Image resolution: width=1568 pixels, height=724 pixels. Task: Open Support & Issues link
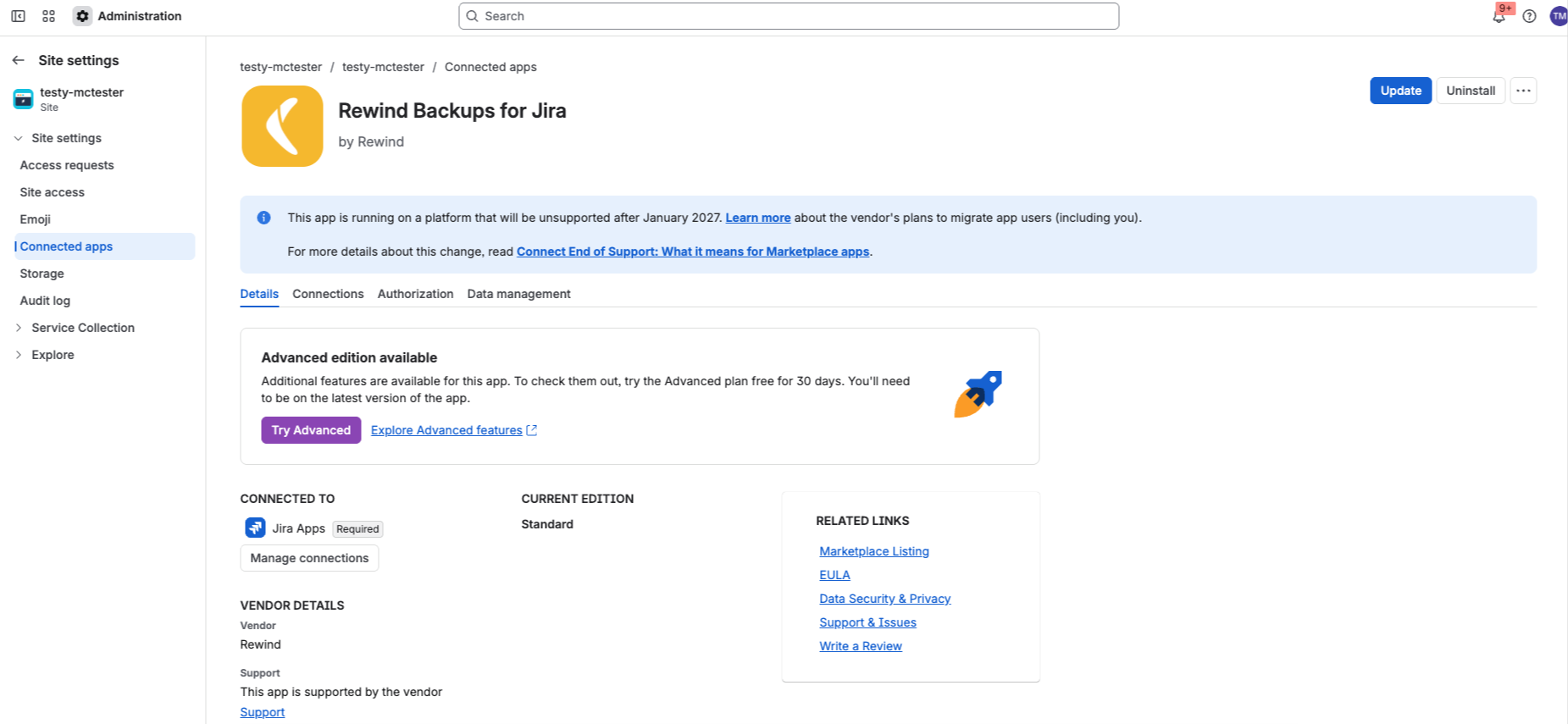[867, 622]
